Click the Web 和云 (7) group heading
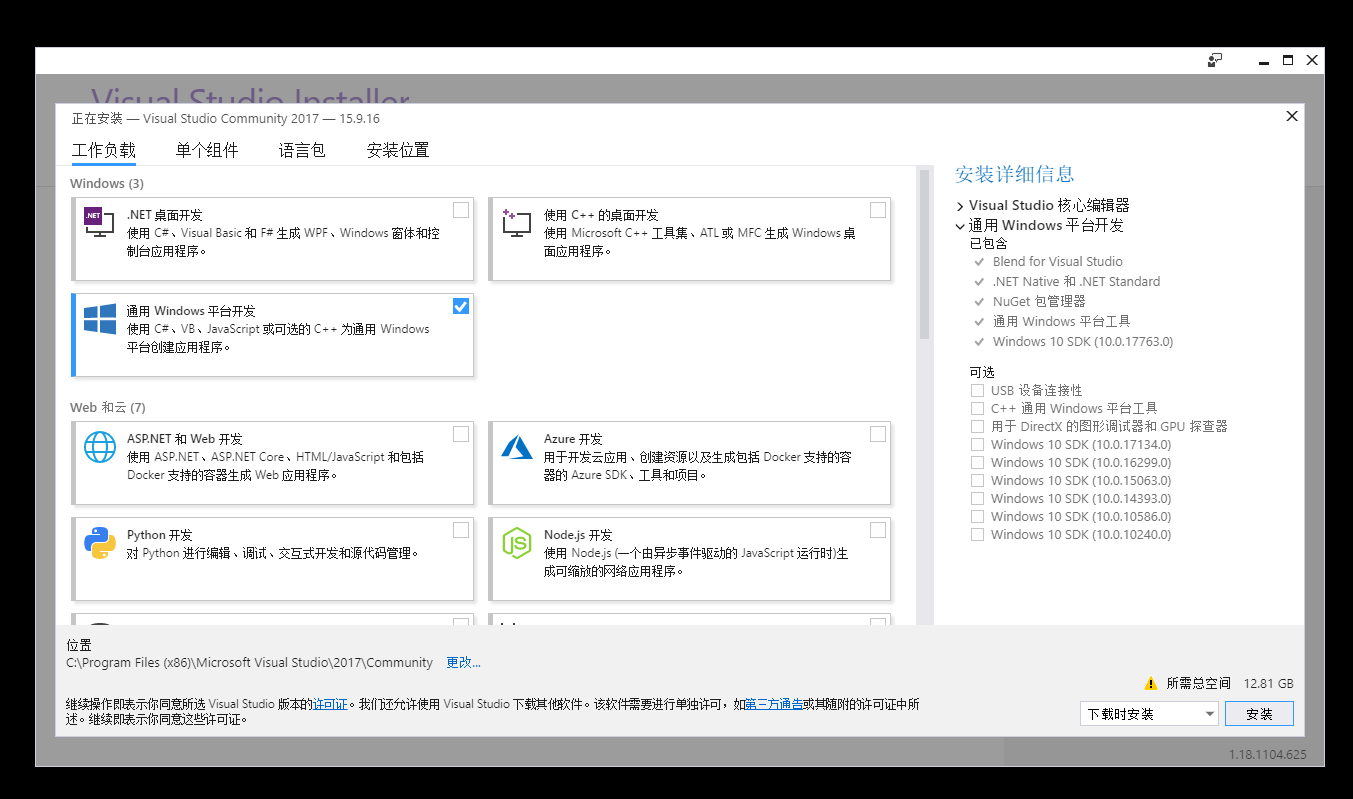This screenshot has width=1353, height=799. coord(108,408)
